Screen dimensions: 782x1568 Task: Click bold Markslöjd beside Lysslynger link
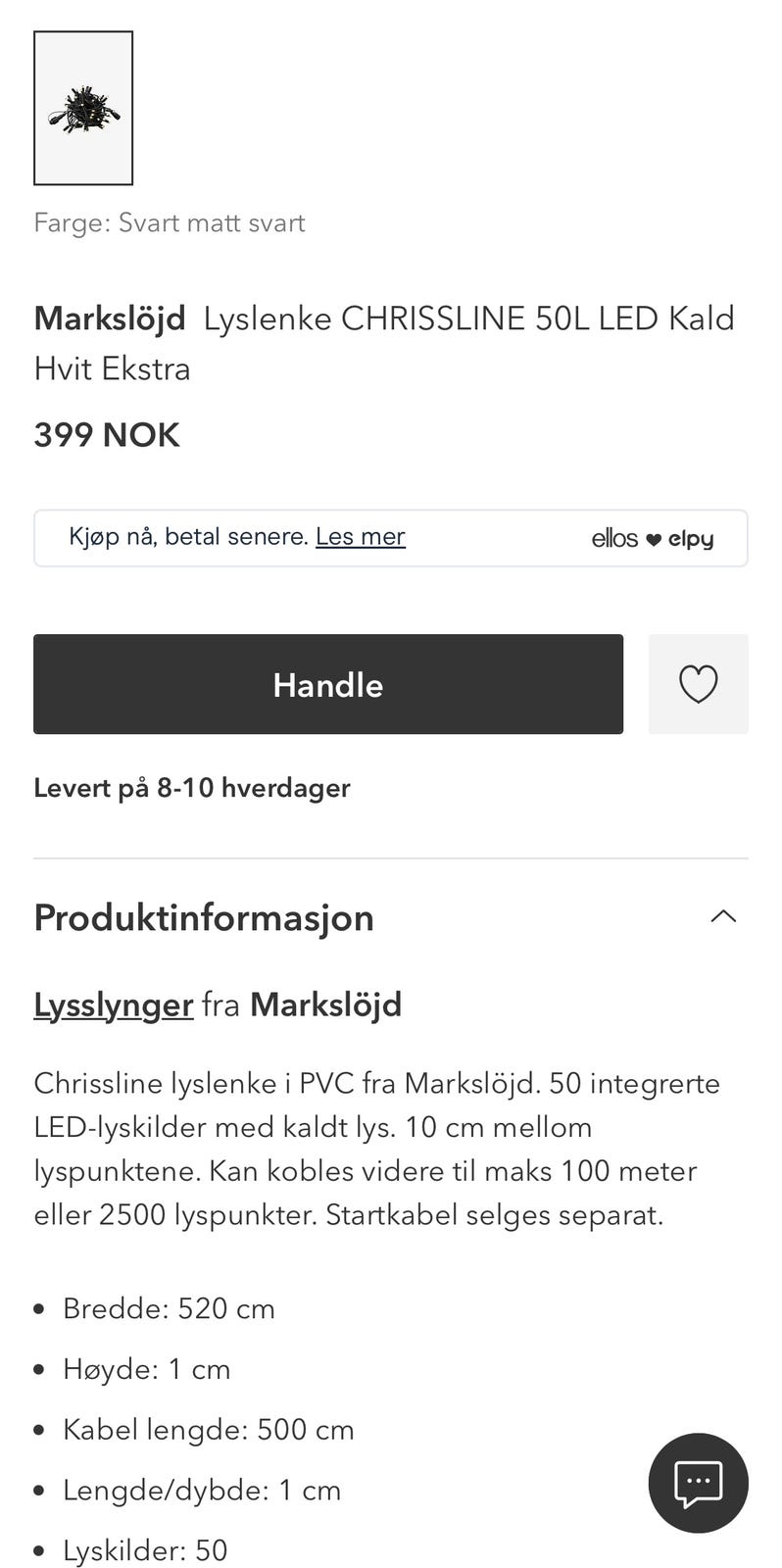[326, 1004]
